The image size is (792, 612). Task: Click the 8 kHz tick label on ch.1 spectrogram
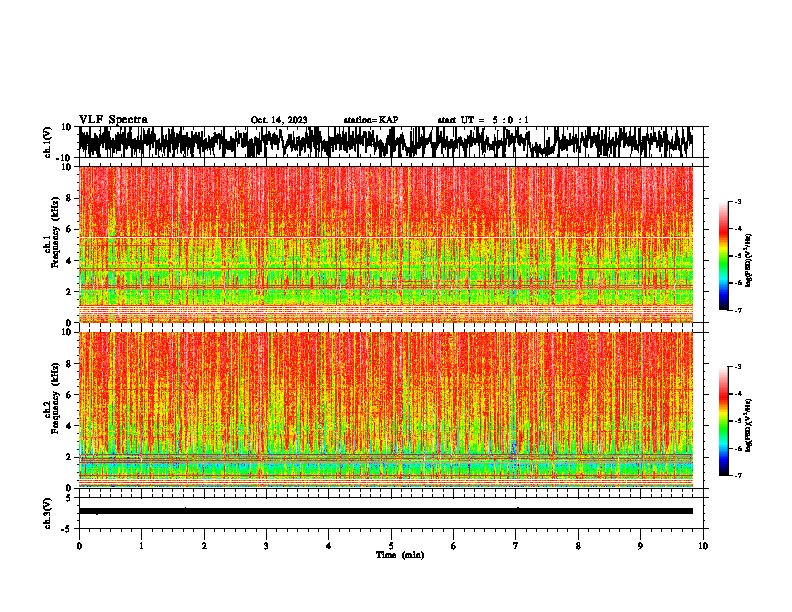tap(69, 198)
